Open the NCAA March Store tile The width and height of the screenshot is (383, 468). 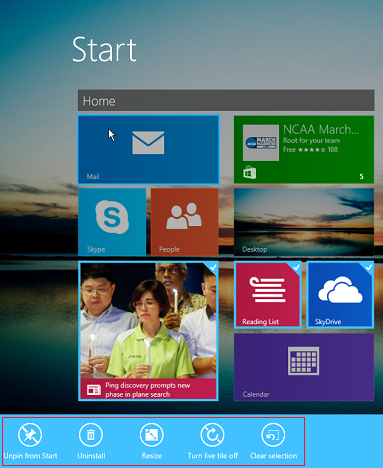[x=304, y=150]
